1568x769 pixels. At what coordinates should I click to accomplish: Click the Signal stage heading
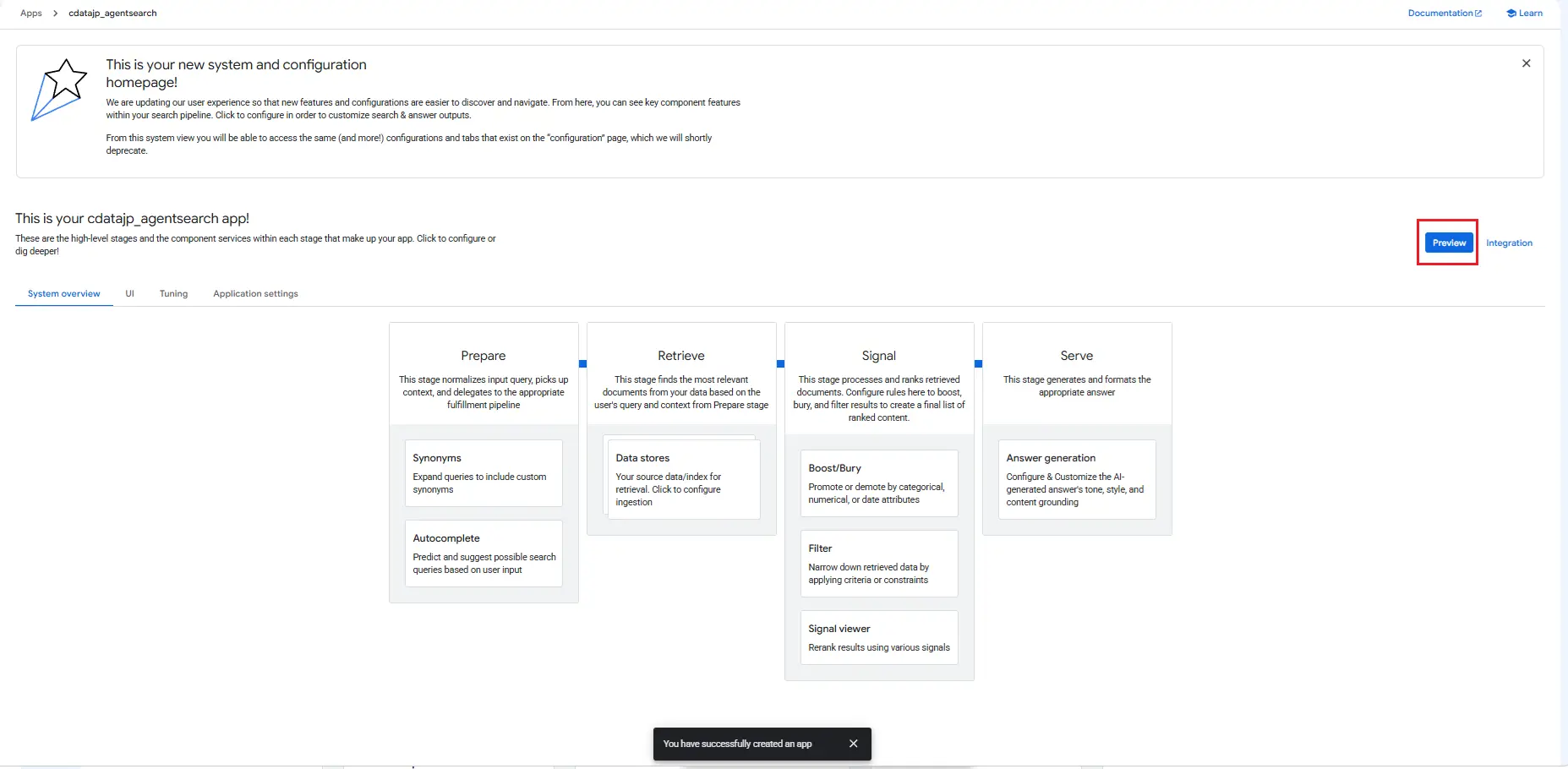pos(879,356)
